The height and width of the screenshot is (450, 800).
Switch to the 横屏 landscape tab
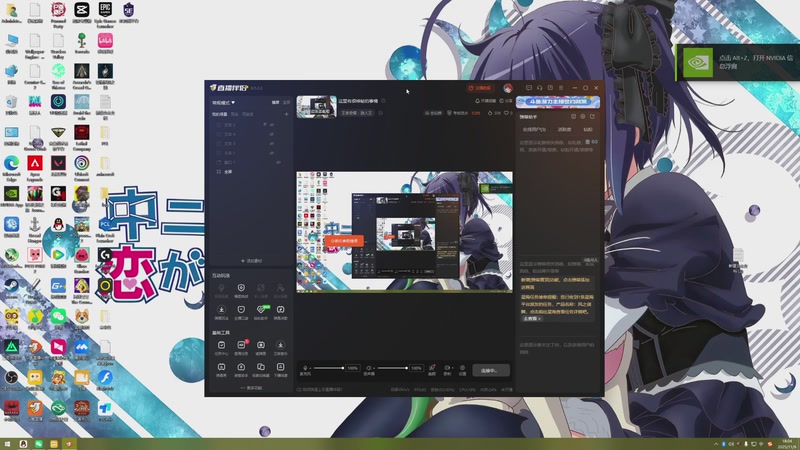tap(276, 103)
